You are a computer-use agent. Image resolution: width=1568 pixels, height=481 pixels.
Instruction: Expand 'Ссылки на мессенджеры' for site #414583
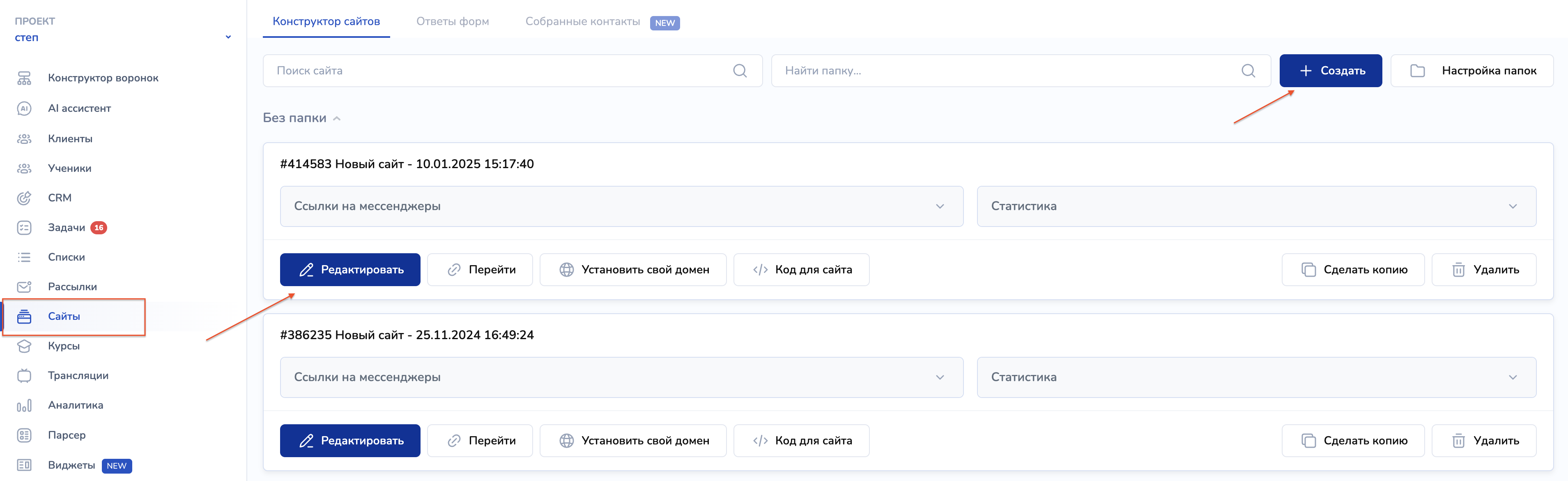(x=621, y=206)
